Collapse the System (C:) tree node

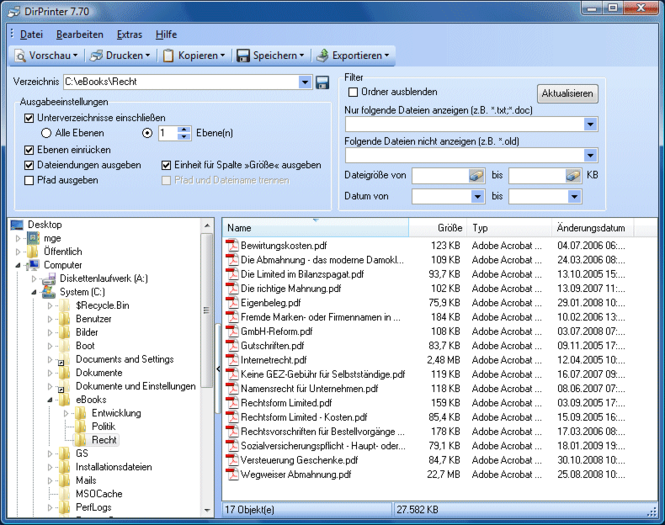34,292
